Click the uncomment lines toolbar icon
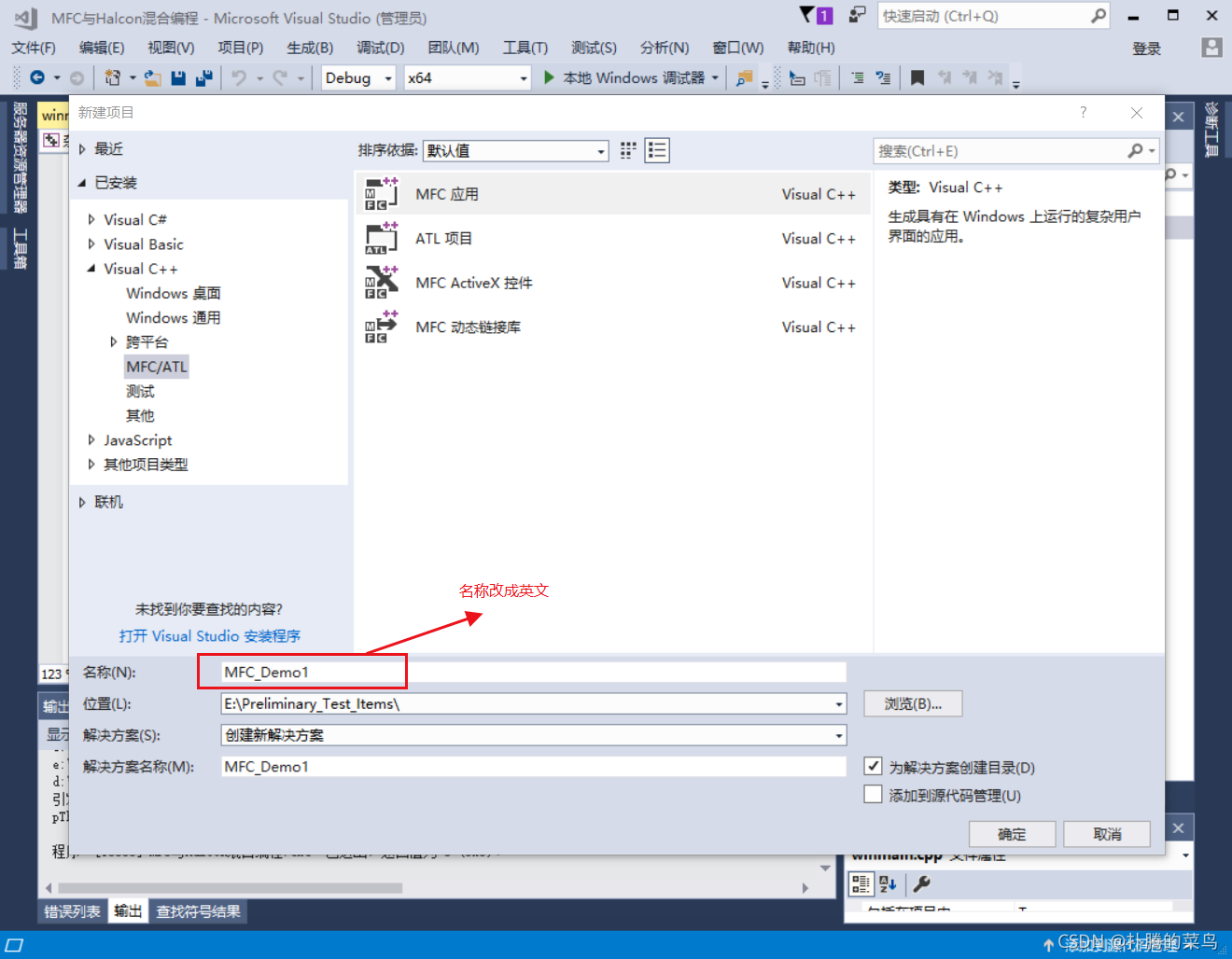The image size is (1232, 959). 883,78
